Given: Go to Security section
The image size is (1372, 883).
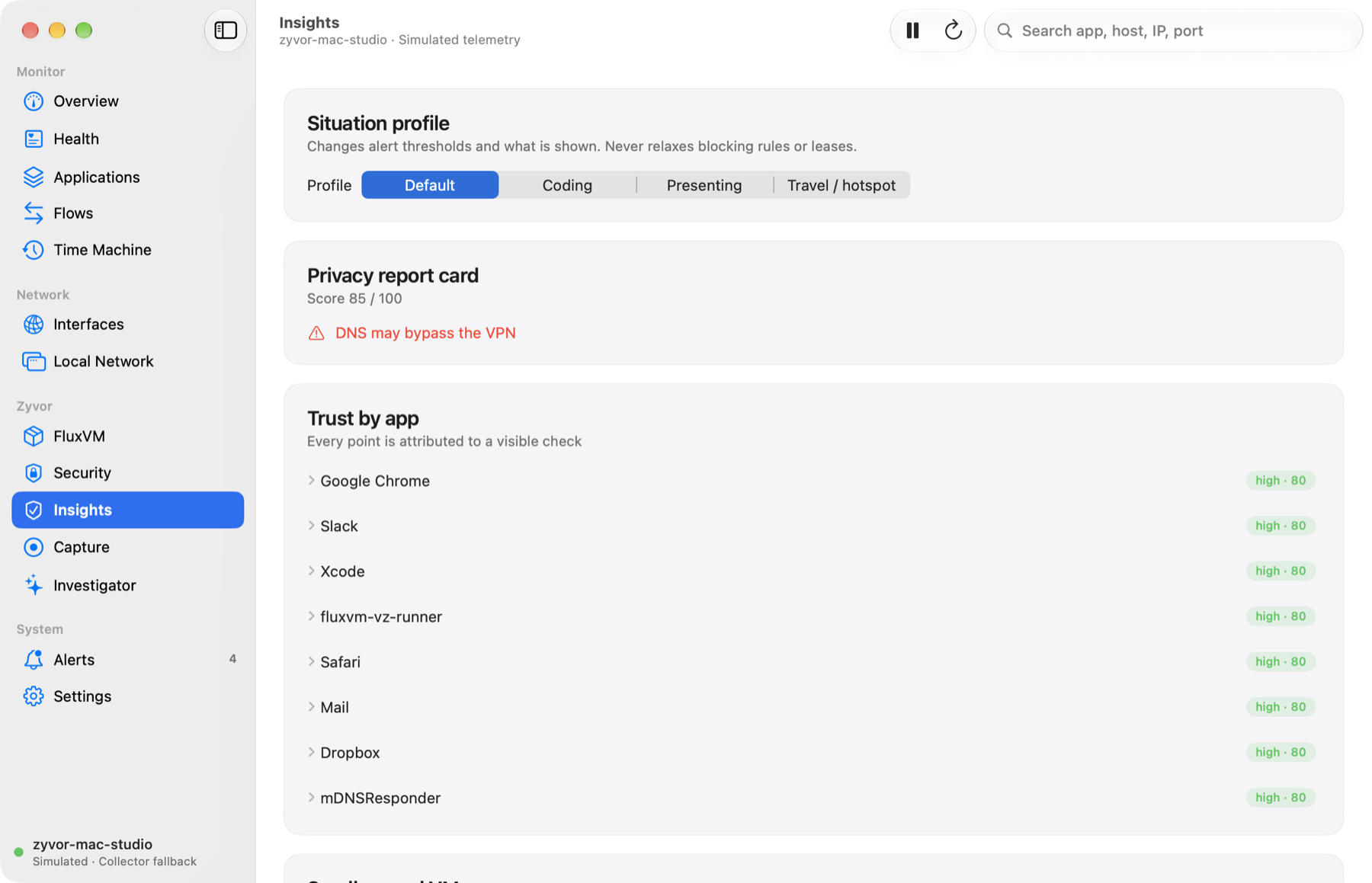Looking at the screenshot, I should [x=128, y=472].
